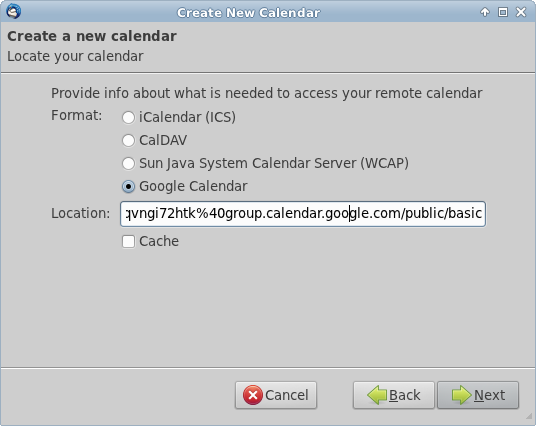Click the Create New Calendar title bar text
This screenshot has width=536, height=426.
coord(249,13)
